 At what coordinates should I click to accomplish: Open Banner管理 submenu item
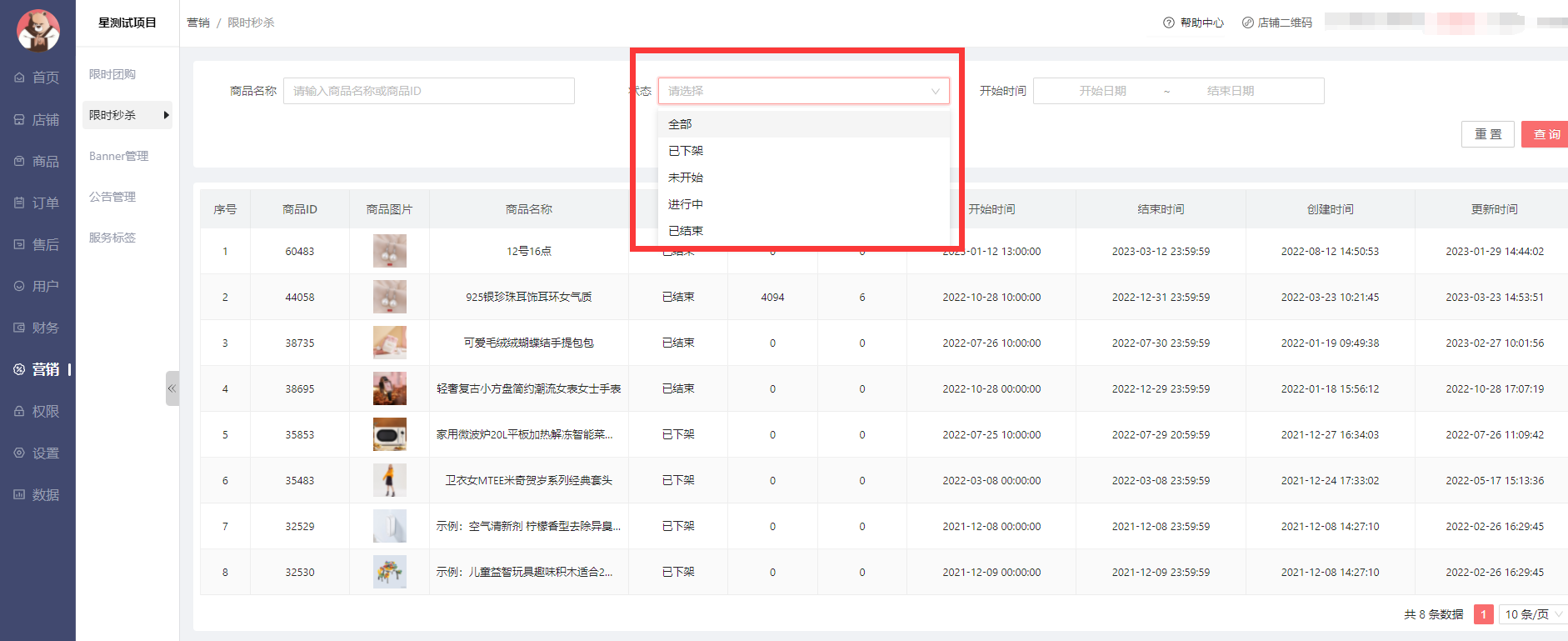point(119,156)
